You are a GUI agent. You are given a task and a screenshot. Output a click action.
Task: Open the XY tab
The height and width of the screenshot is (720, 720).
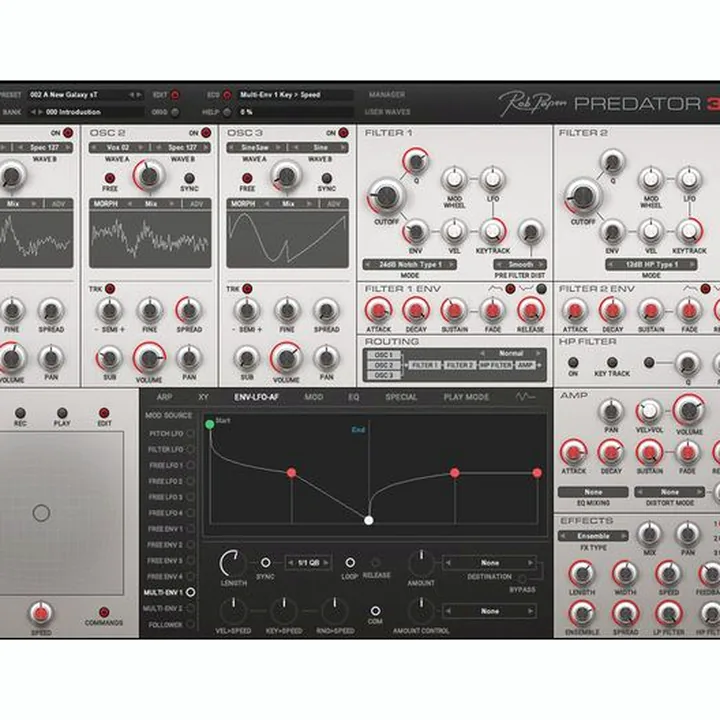tap(203, 397)
